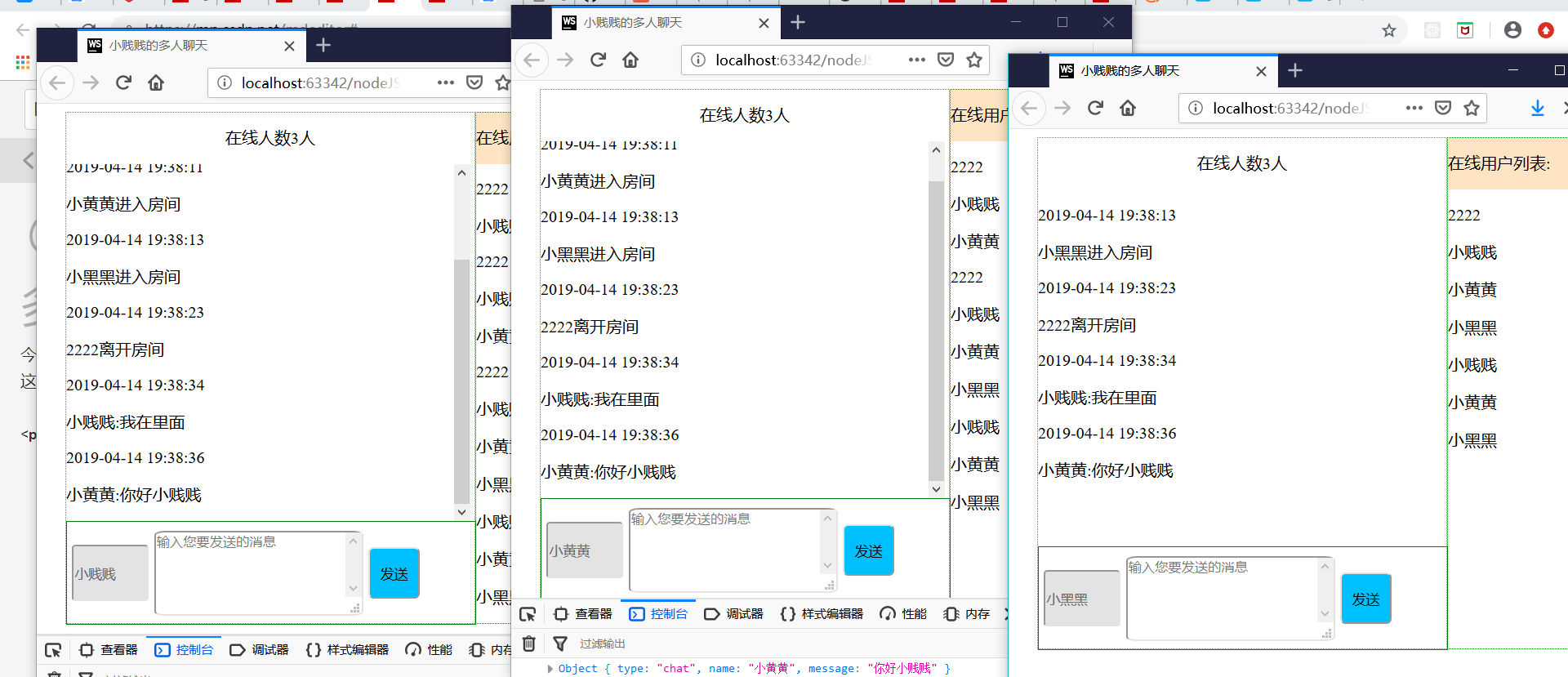Bookmark the page in the middle window
The height and width of the screenshot is (677, 1568).
pyautogui.click(x=973, y=60)
